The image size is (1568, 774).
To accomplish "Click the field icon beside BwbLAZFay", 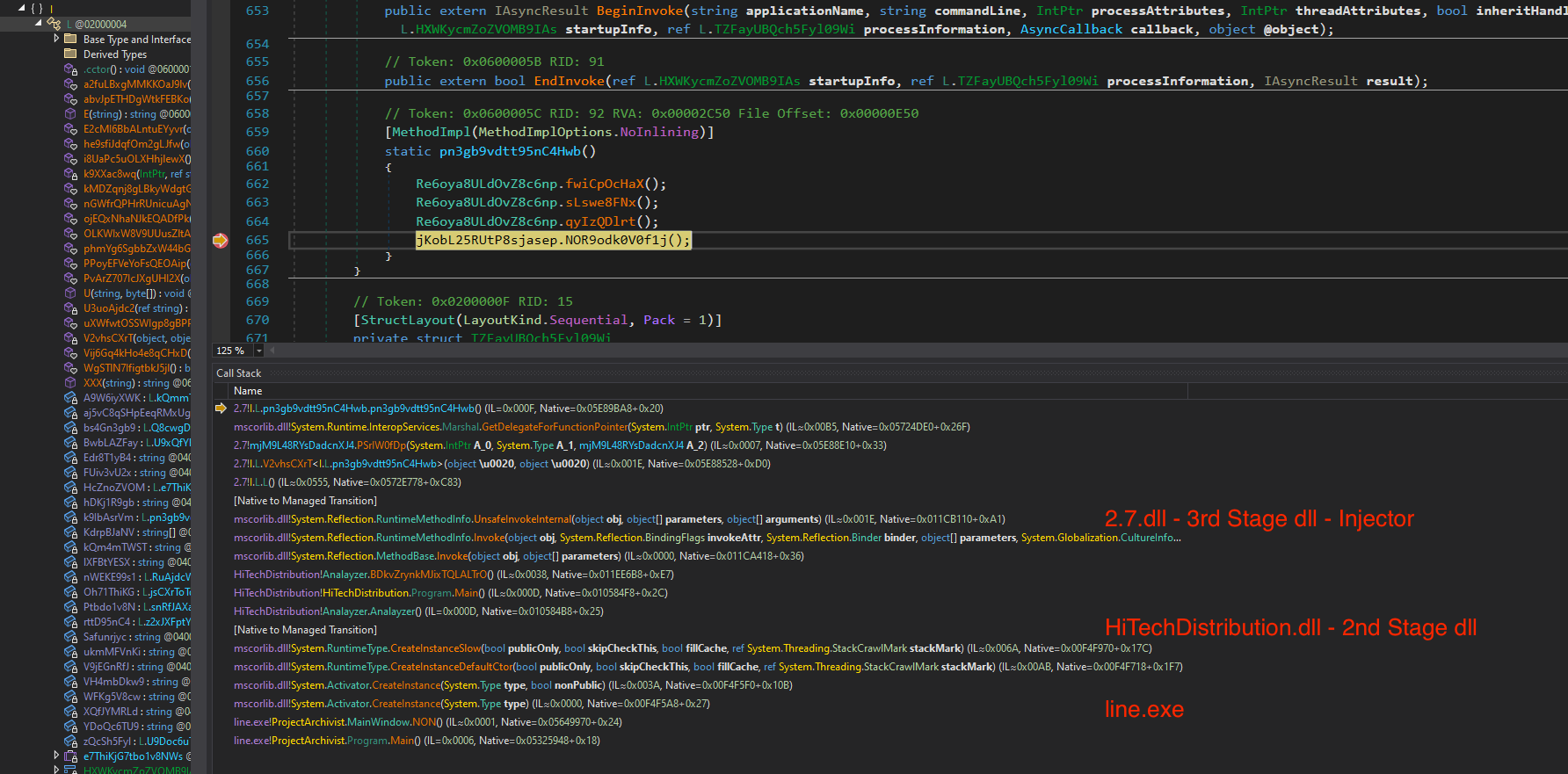I will tap(70, 443).
